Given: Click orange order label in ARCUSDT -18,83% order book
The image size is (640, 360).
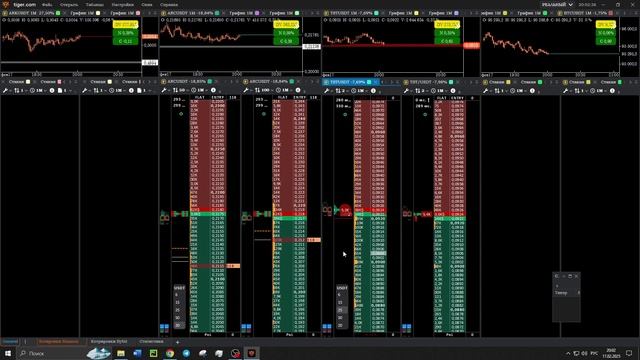Looking at the screenshot, I should pyautogui.click(x=233, y=266).
